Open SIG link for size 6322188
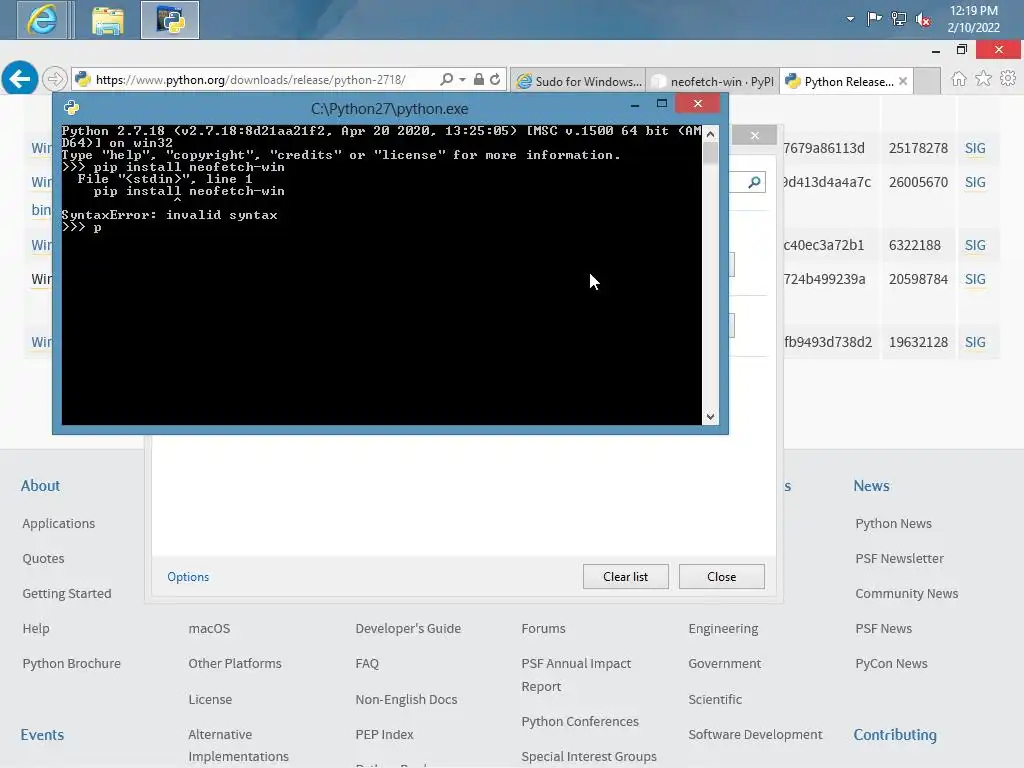1024x768 pixels. click(975, 246)
